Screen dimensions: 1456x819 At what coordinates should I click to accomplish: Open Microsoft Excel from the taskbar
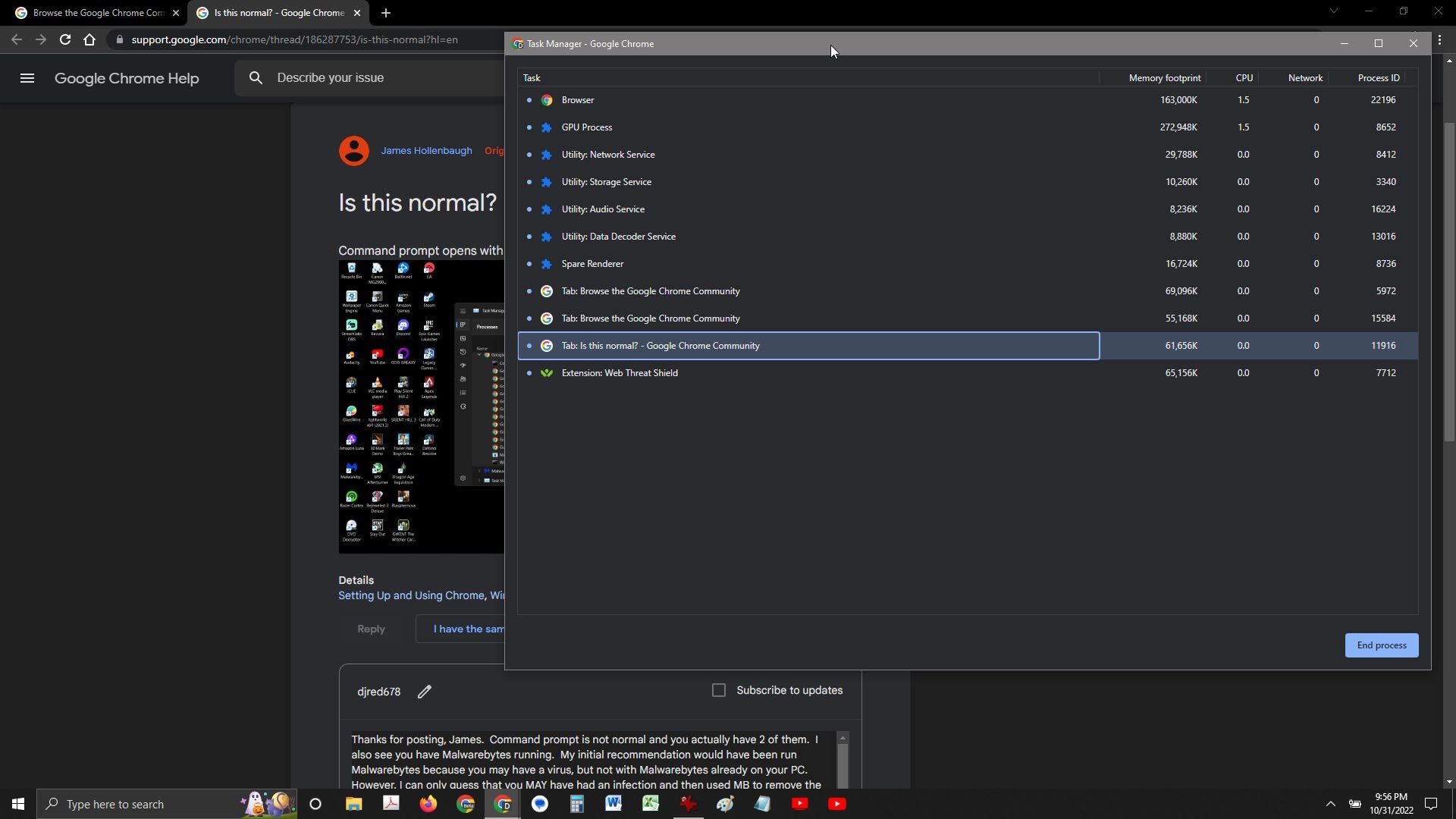pos(651,804)
